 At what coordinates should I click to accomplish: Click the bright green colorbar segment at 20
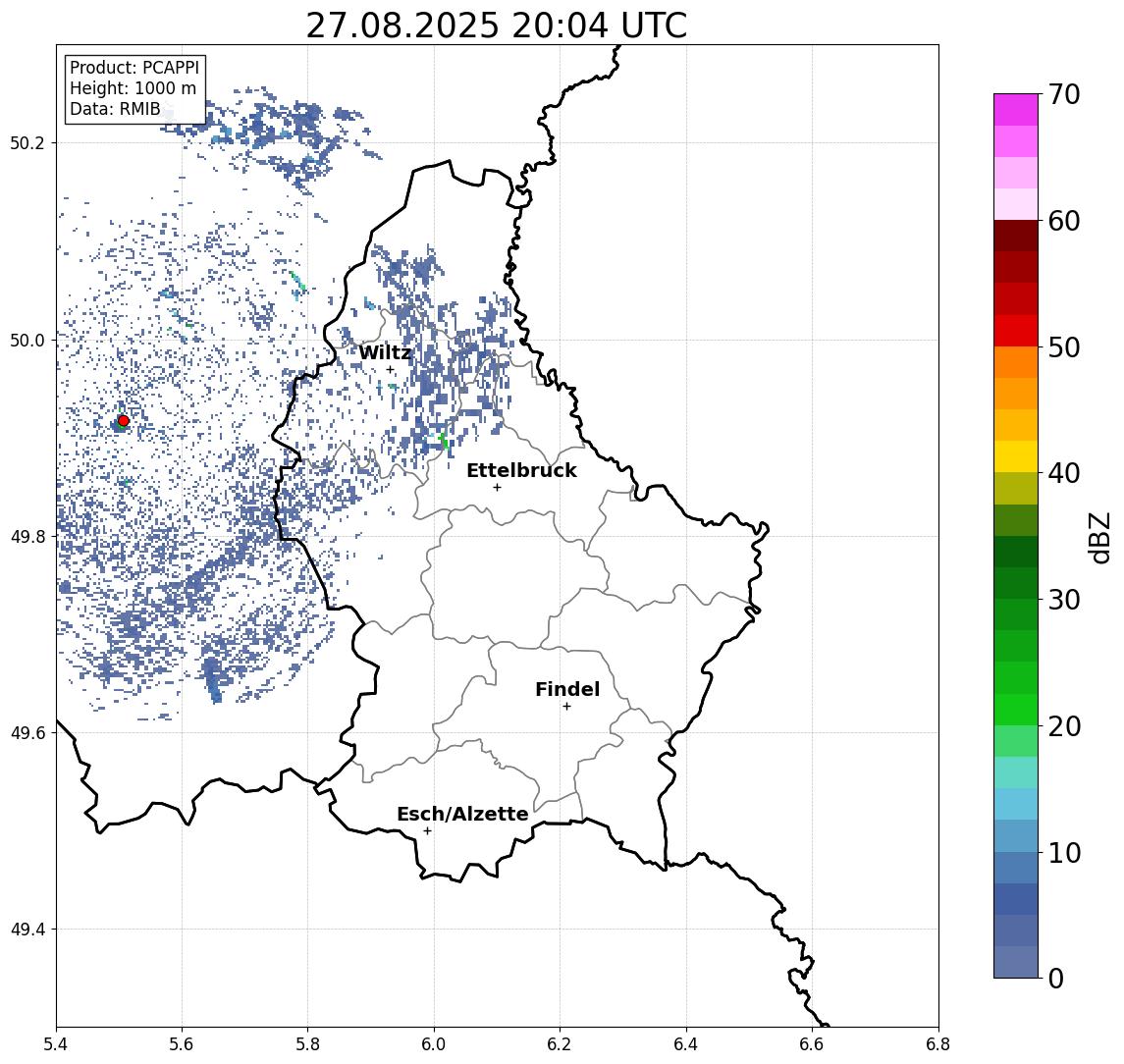pos(1016,710)
